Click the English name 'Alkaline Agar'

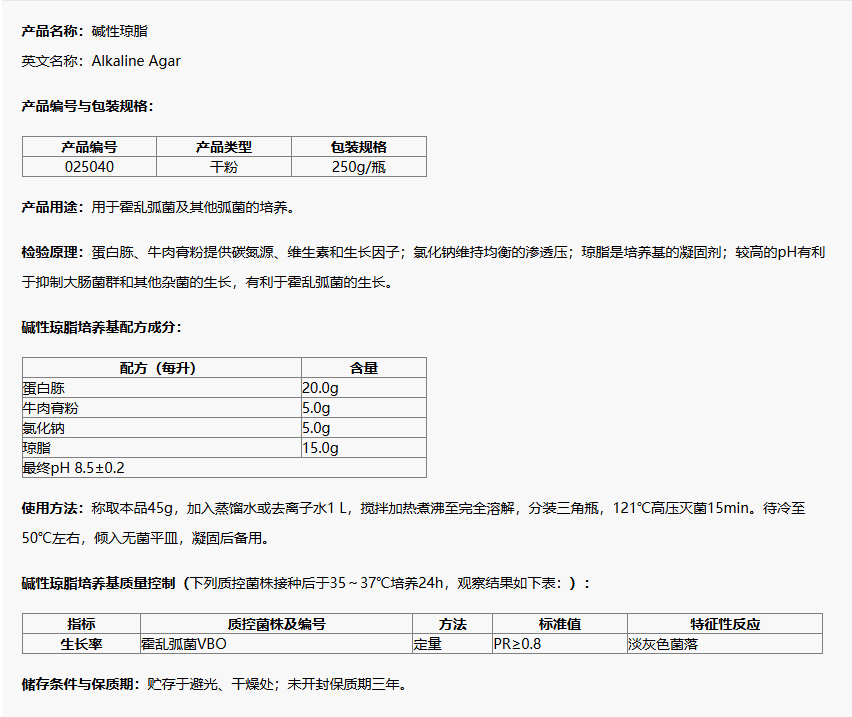pyautogui.click(x=136, y=61)
